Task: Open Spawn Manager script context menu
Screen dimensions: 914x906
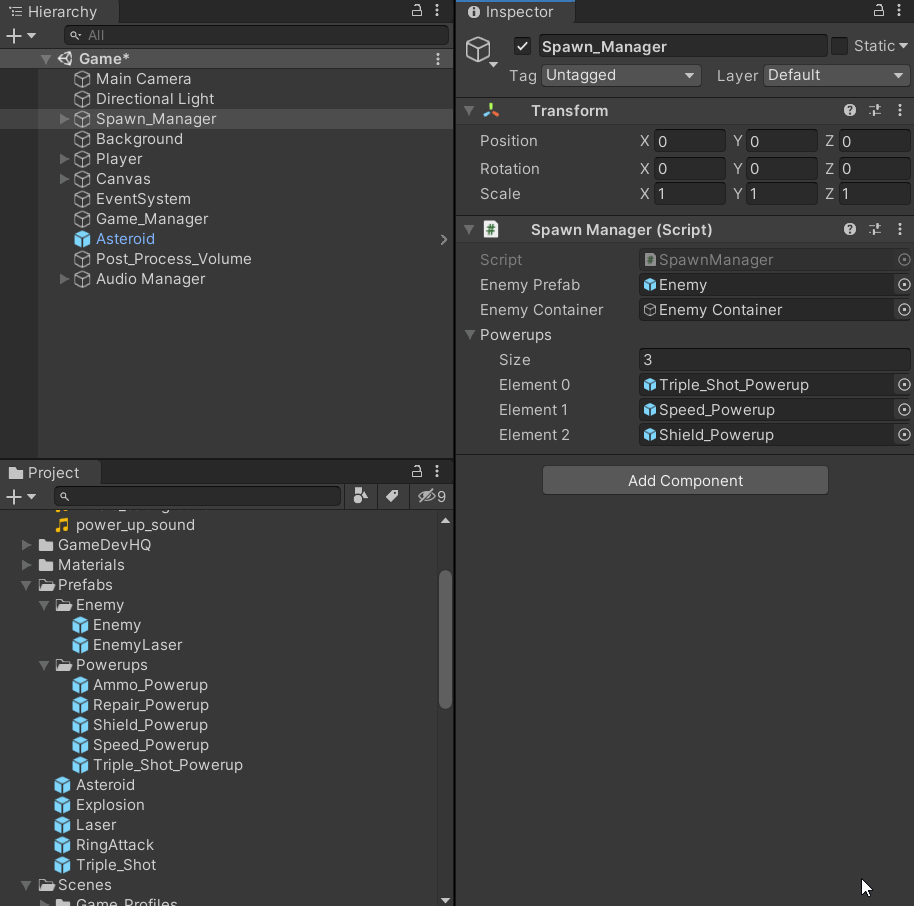Action: (900, 229)
